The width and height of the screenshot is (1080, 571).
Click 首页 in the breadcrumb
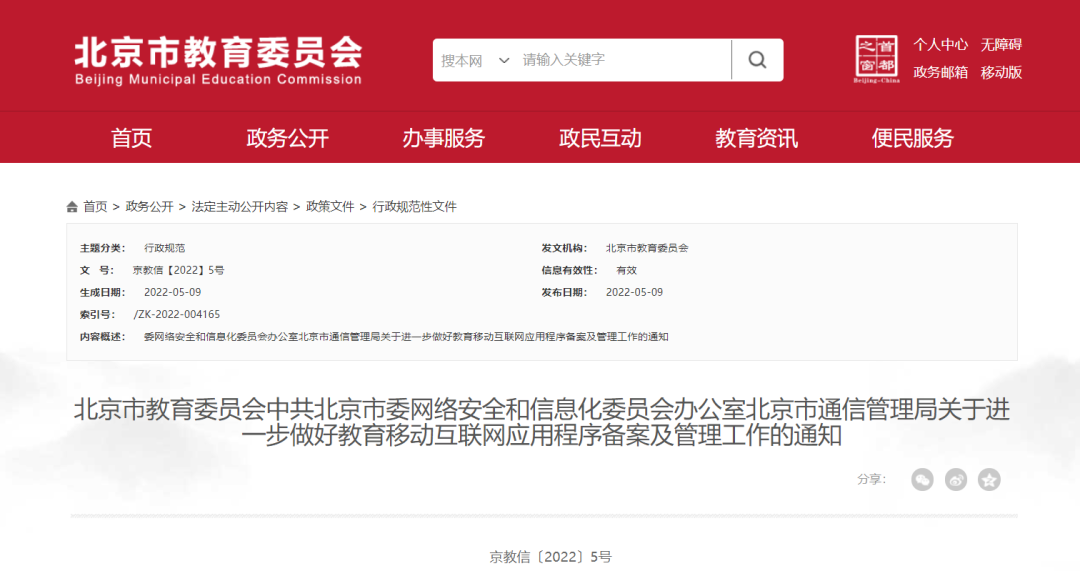click(95, 207)
